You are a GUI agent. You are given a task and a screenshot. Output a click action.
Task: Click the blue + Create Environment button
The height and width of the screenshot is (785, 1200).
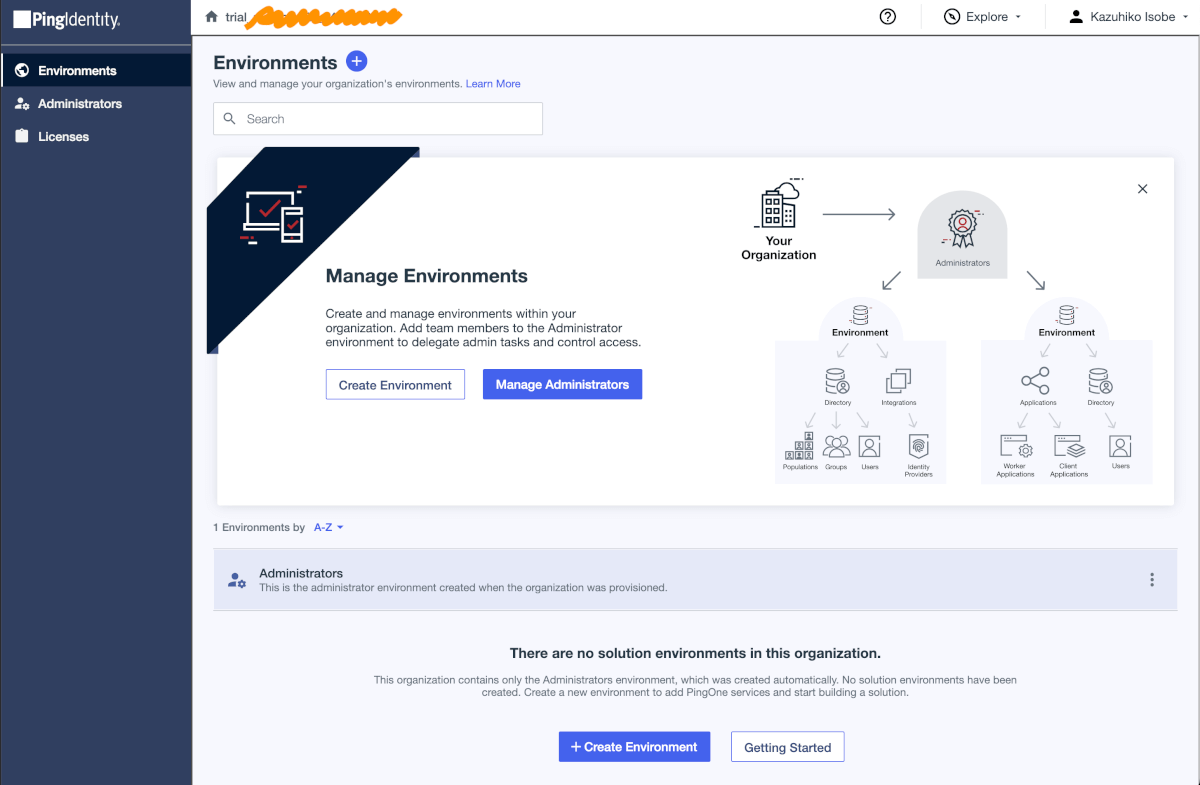click(634, 747)
